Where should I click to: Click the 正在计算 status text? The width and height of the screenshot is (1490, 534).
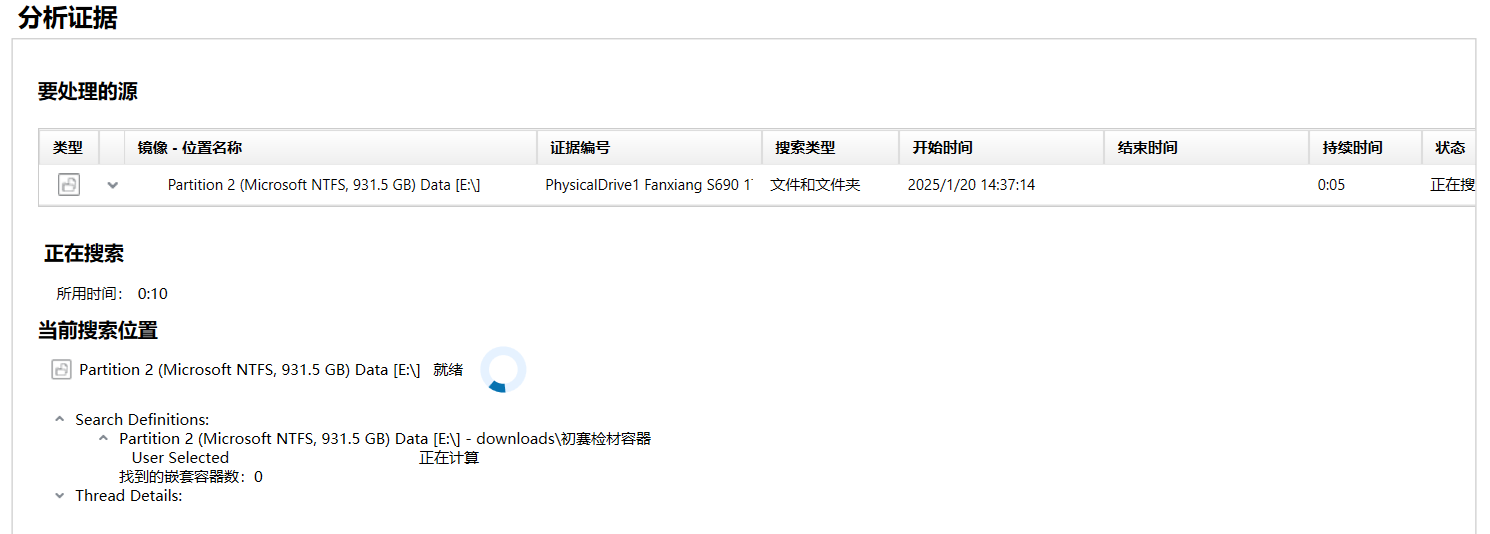[449, 458]
